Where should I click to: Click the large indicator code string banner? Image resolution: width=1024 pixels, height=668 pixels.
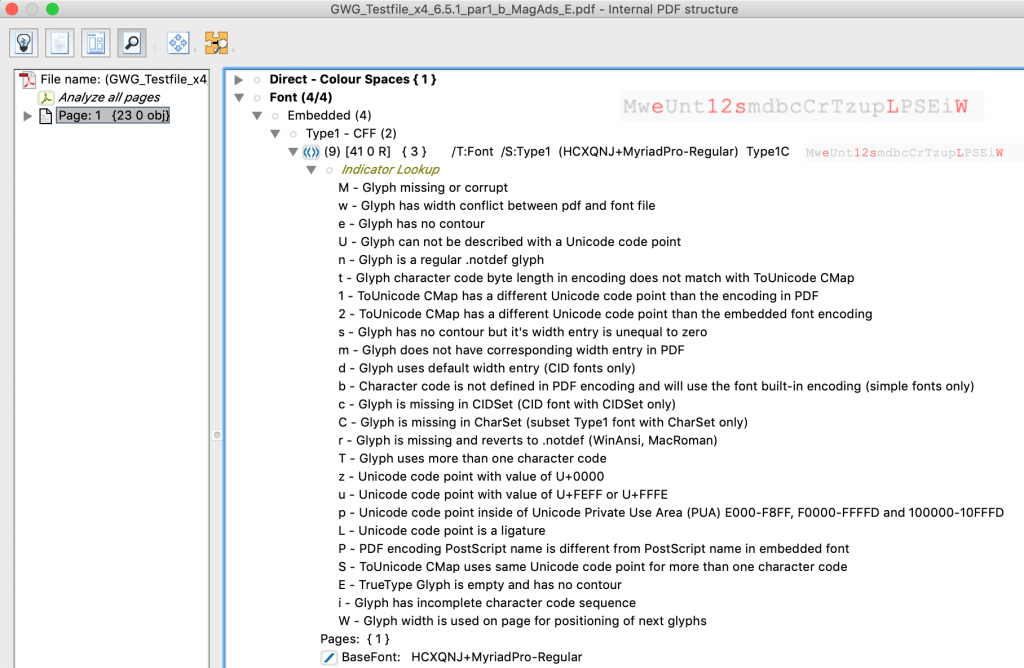coord(795,107)
